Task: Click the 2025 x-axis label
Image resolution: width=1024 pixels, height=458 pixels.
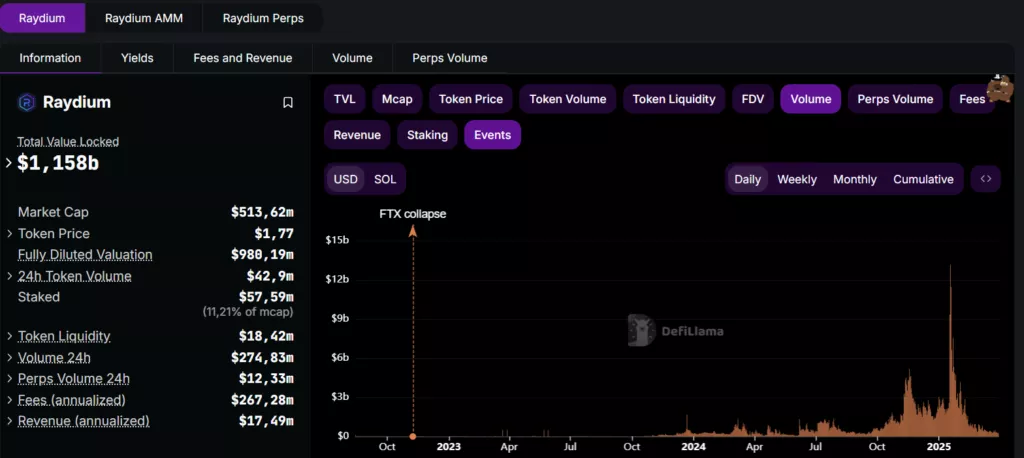Action: 938,448
